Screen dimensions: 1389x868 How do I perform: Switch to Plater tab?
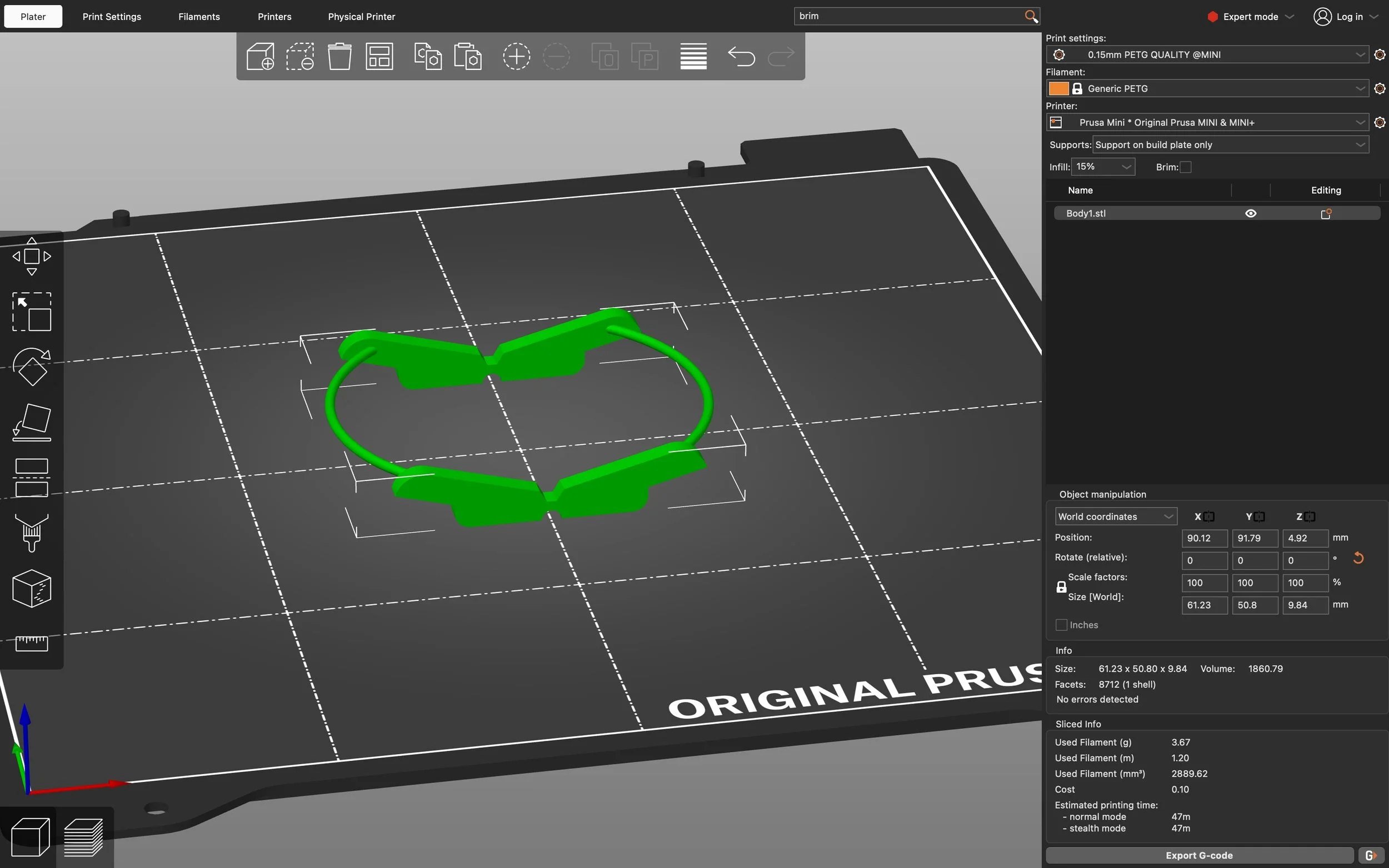tap(33, 17)
